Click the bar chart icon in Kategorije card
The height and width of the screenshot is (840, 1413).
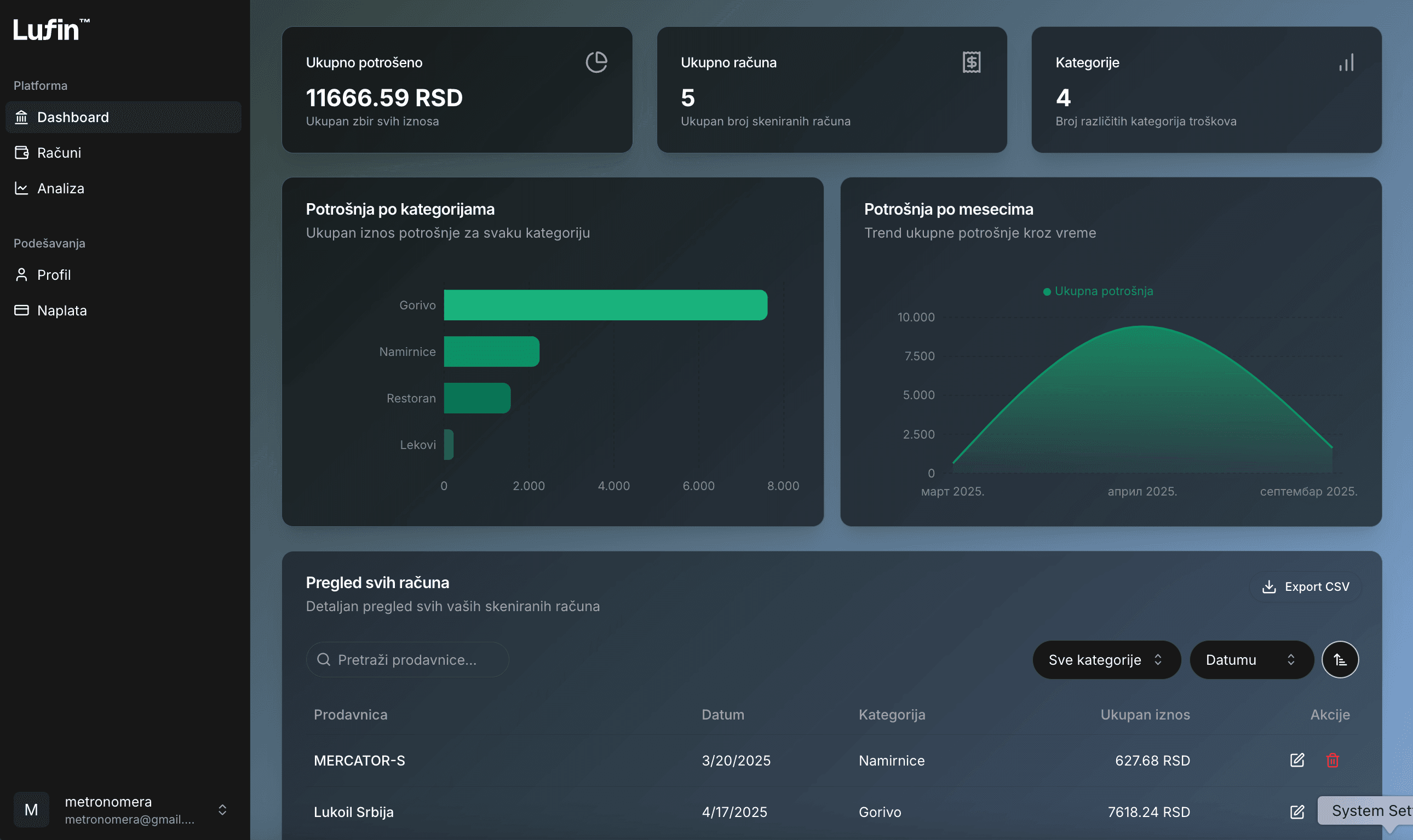(x=1346, y=62)
